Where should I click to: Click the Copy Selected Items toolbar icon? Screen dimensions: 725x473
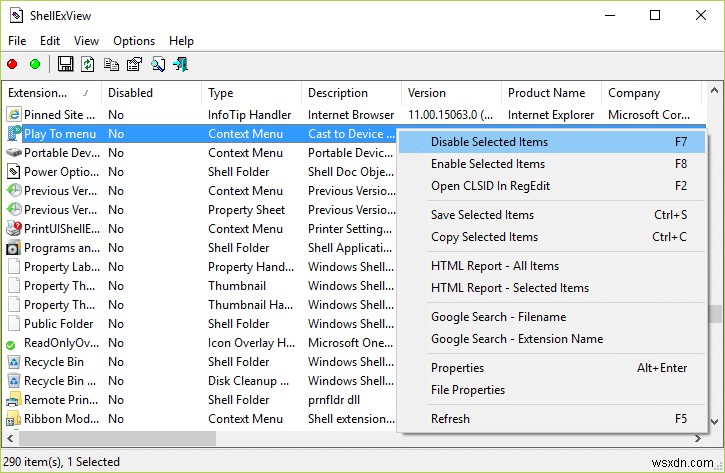[111, 64]
